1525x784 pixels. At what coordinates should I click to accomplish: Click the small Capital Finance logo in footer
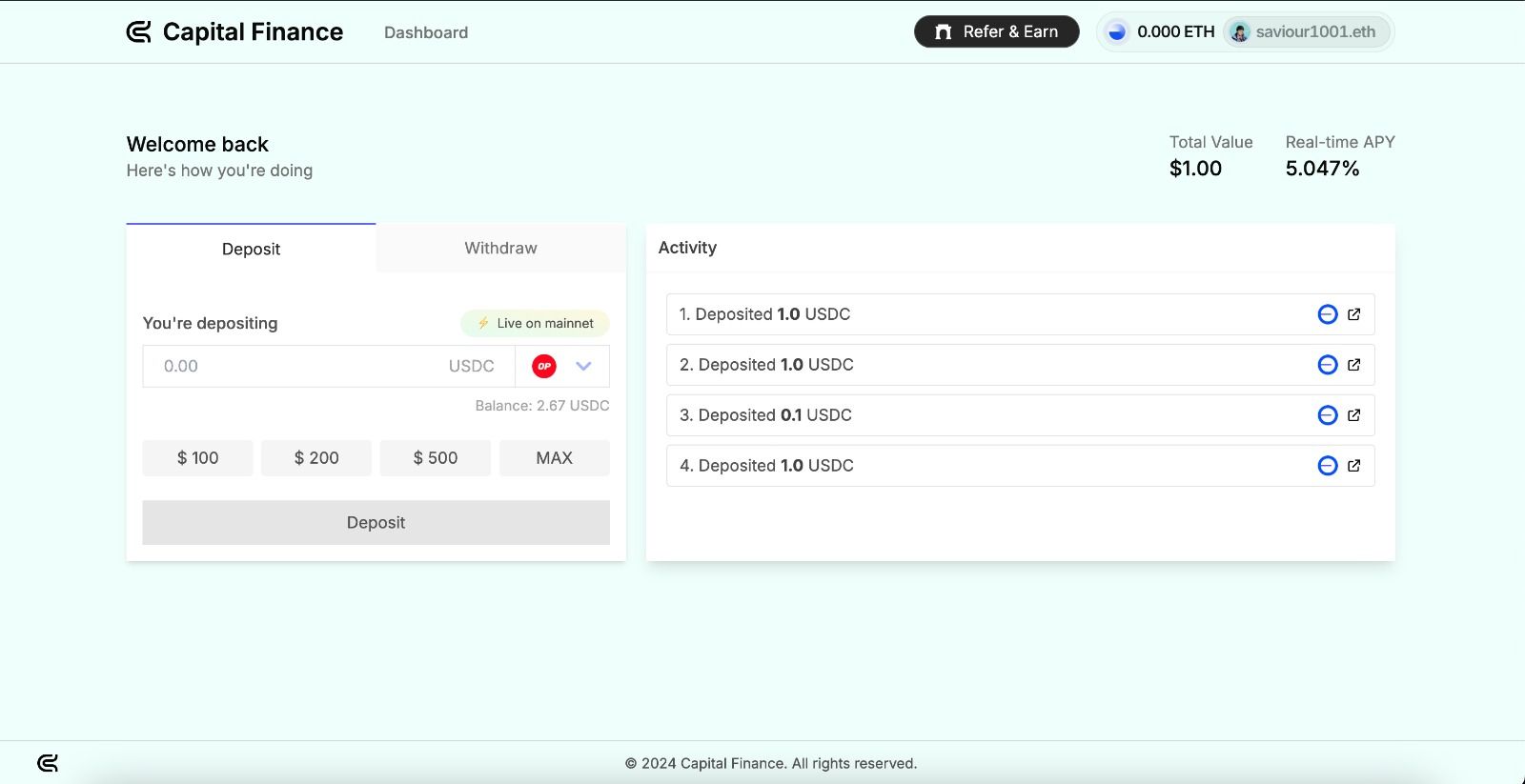48,763
